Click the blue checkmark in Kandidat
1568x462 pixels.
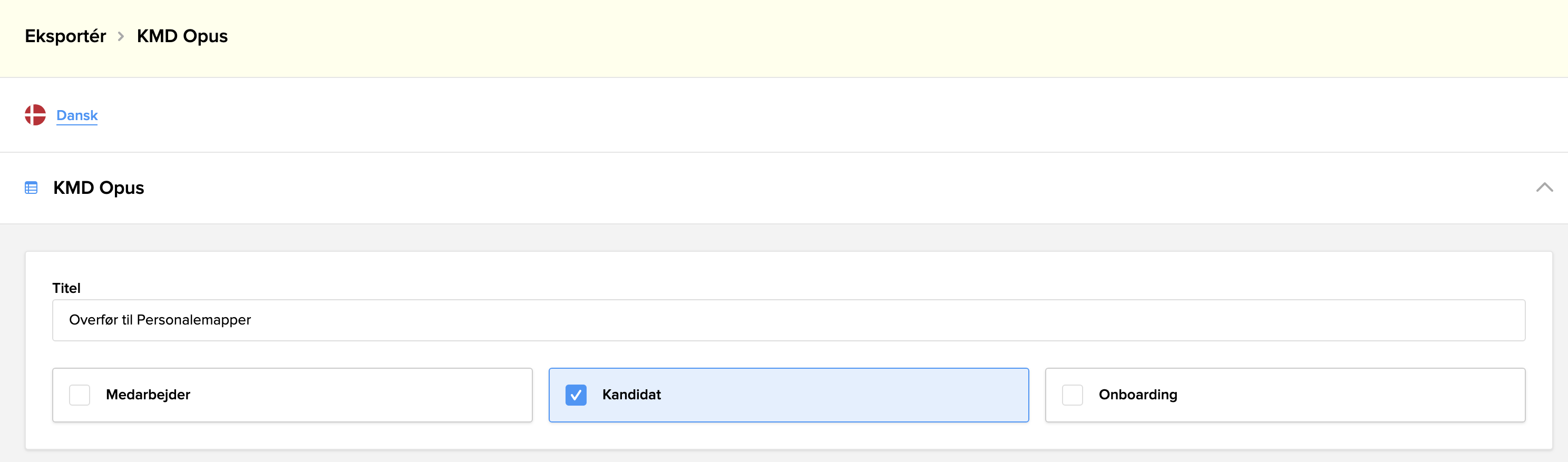(576, 395)
